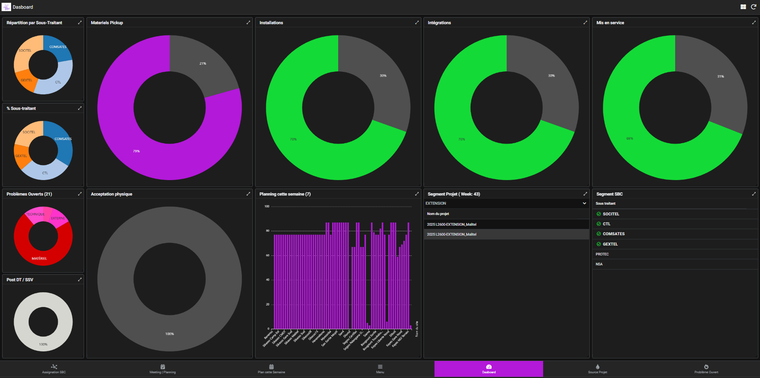
Task: Expand the Planning cette semaine panel
Action: click(417, 194)
